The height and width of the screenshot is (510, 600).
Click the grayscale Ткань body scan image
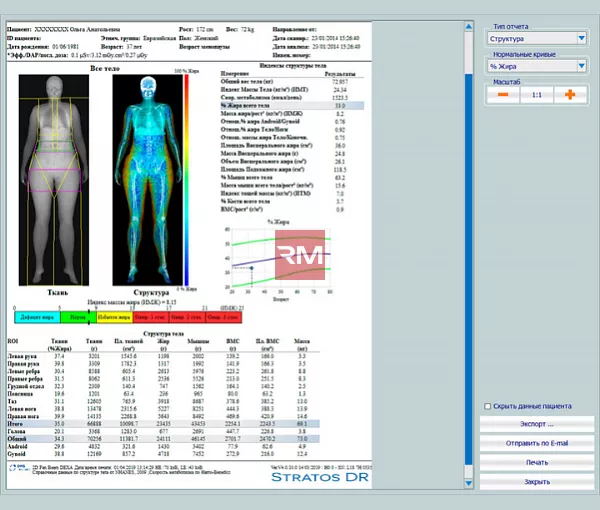[x=54, y=180]
